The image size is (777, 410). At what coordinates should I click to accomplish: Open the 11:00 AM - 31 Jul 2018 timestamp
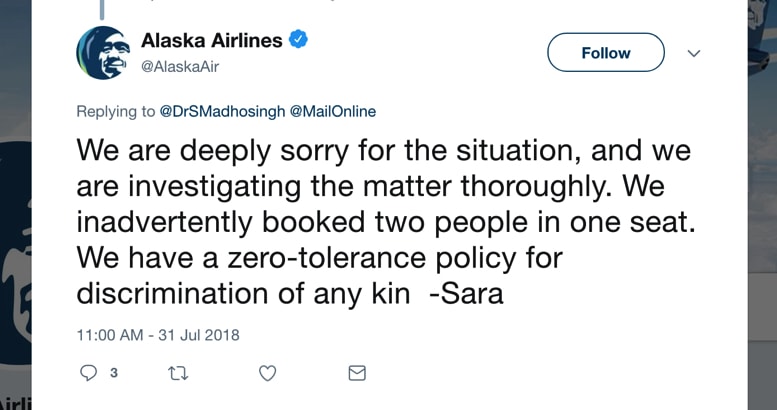pos(158,335)
